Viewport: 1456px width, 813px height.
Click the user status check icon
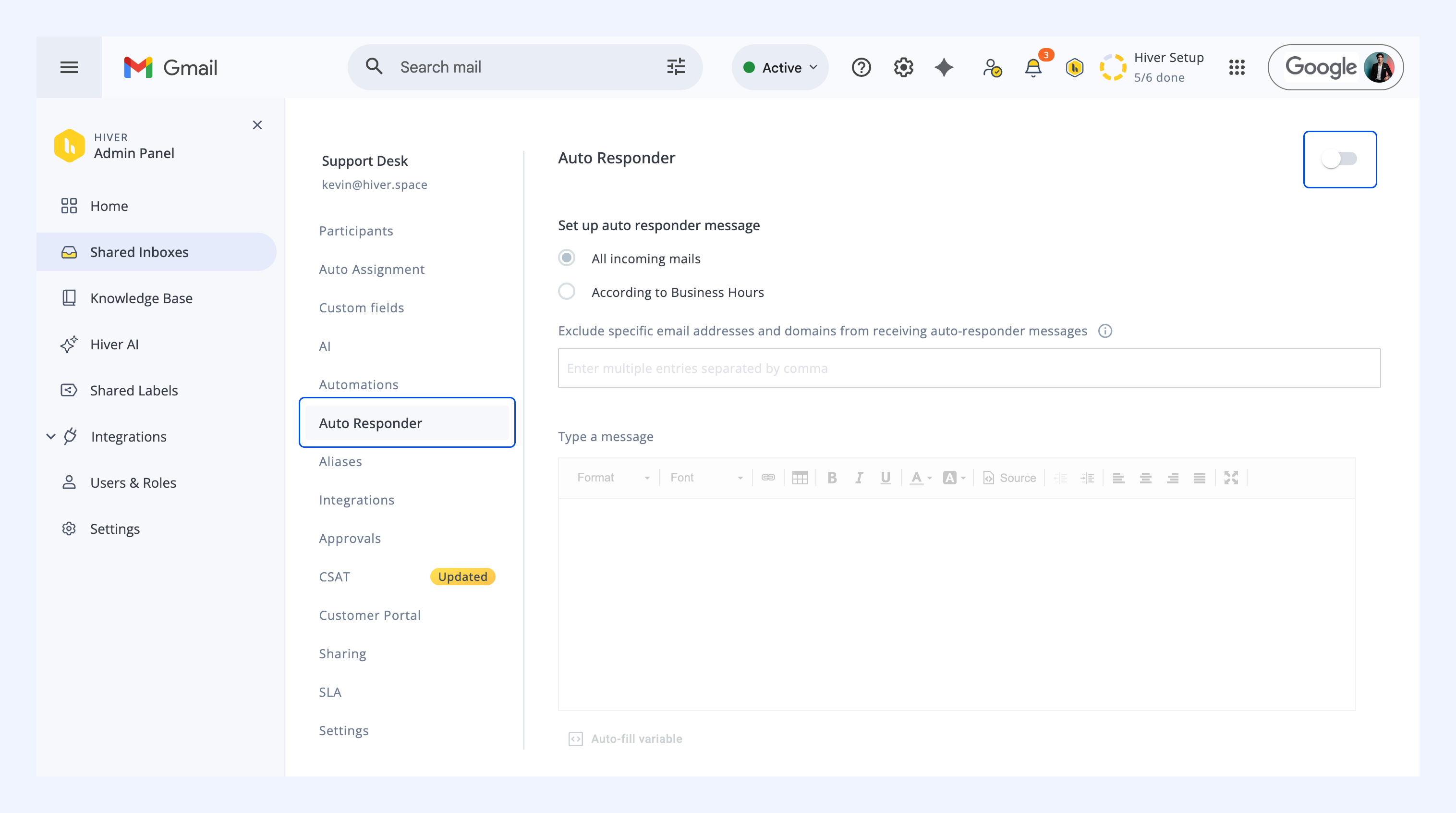pyautogui.click(x=992, y=67)
